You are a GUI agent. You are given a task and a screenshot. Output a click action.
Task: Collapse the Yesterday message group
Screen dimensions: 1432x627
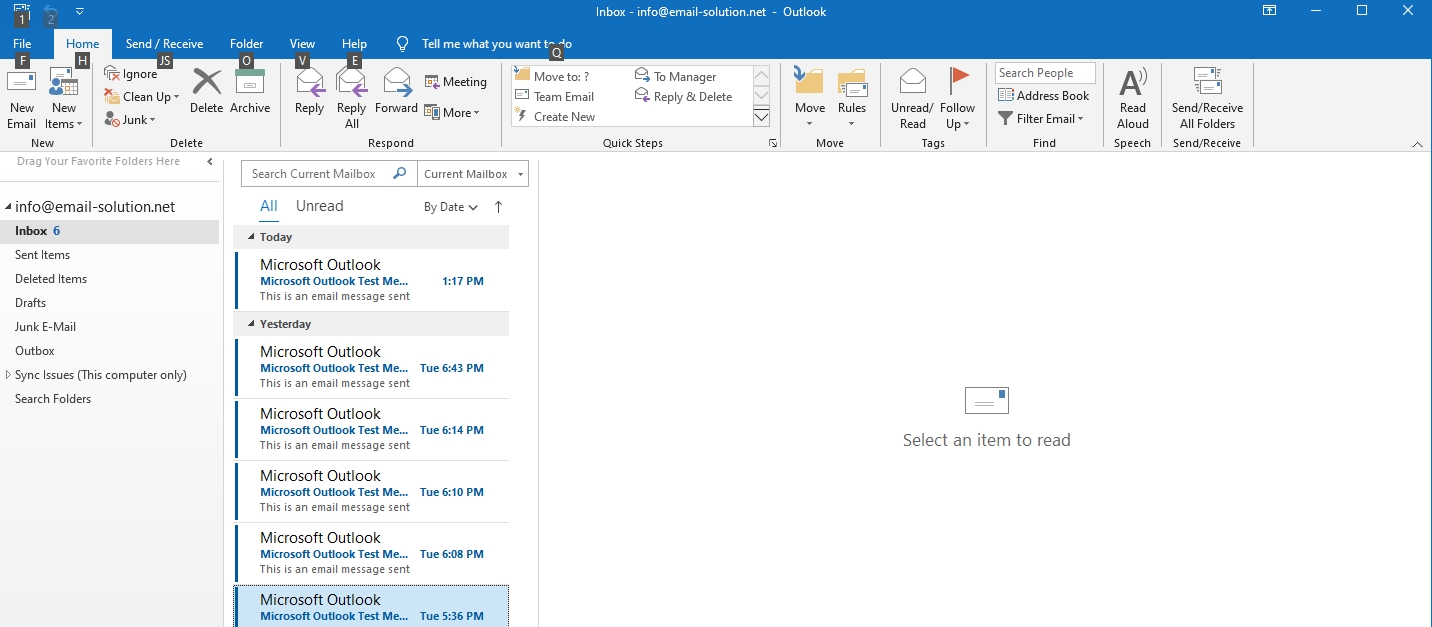click(x=251, y=324)
